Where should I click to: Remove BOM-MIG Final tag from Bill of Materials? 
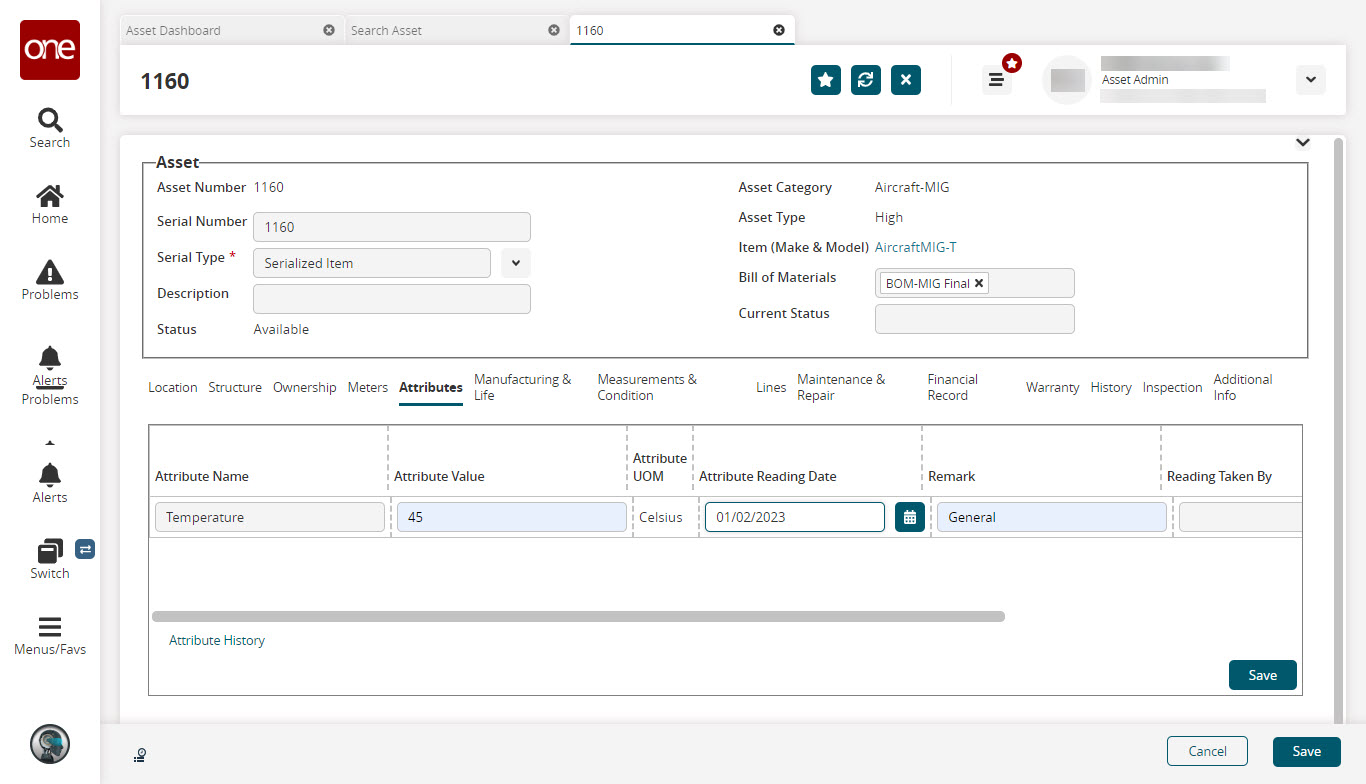[x=979, y=283]
